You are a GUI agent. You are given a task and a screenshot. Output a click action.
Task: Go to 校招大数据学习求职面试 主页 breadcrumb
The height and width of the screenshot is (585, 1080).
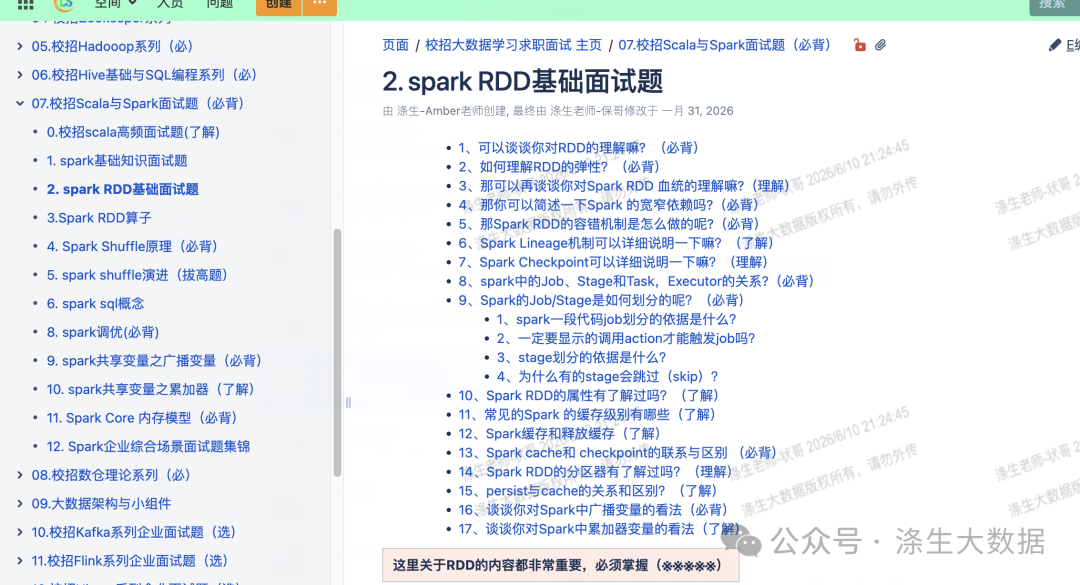tap(513, 45)
